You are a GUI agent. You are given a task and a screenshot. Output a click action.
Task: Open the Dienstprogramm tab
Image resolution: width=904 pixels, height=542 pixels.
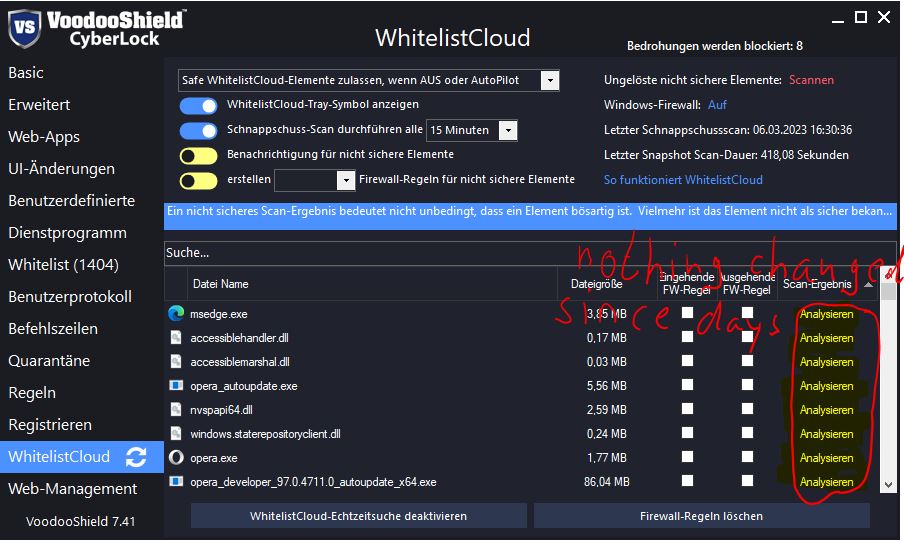[67, 233]
